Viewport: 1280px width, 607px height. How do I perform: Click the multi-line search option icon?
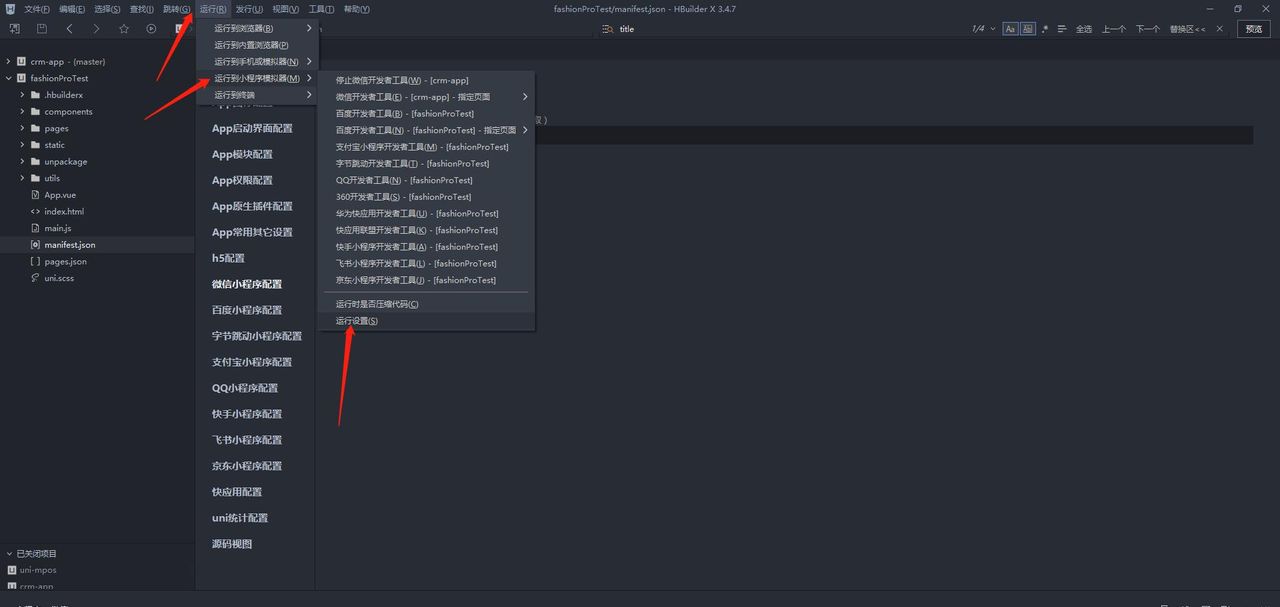tap(1062, 29)
